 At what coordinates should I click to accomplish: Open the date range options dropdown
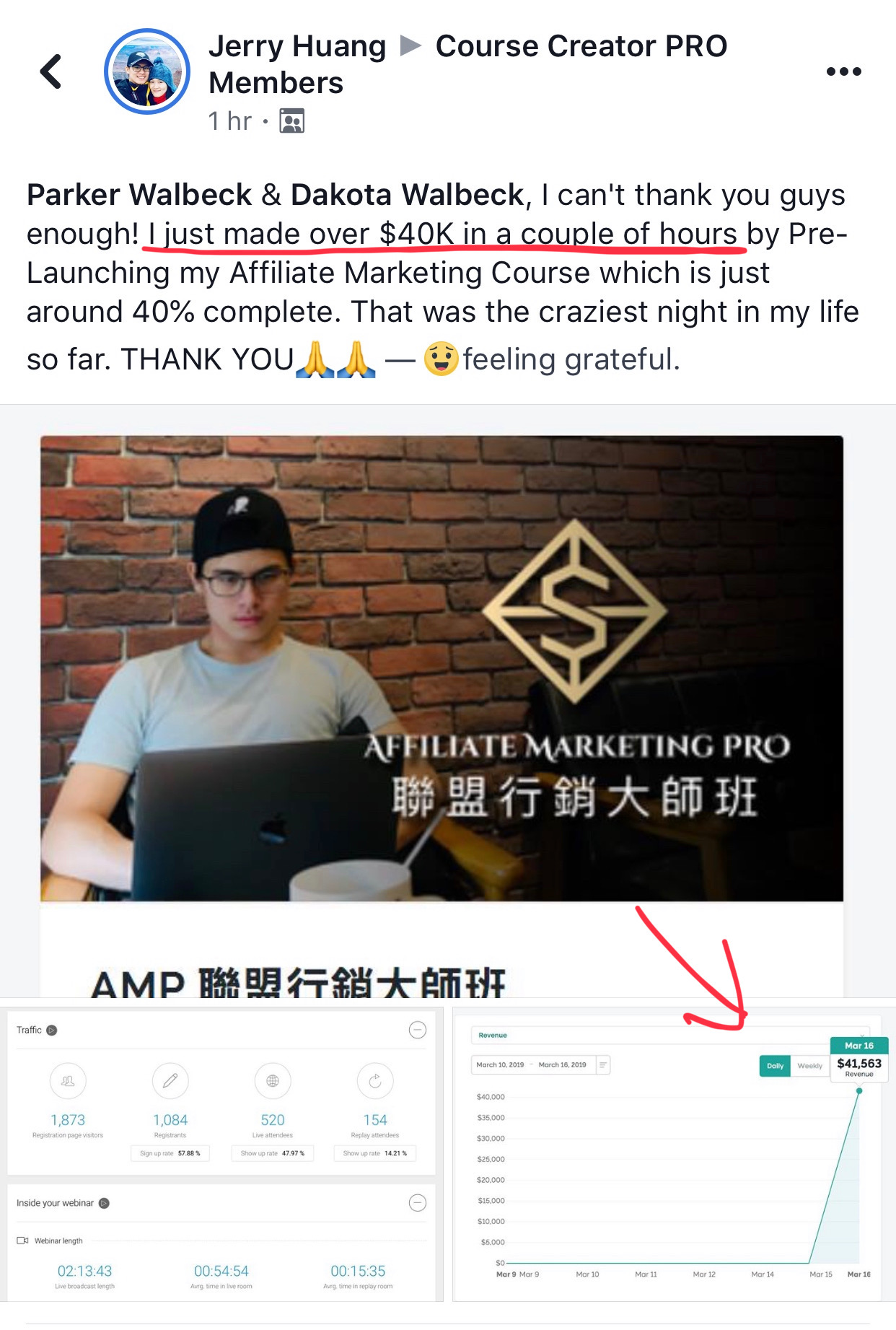(603, 1064)
